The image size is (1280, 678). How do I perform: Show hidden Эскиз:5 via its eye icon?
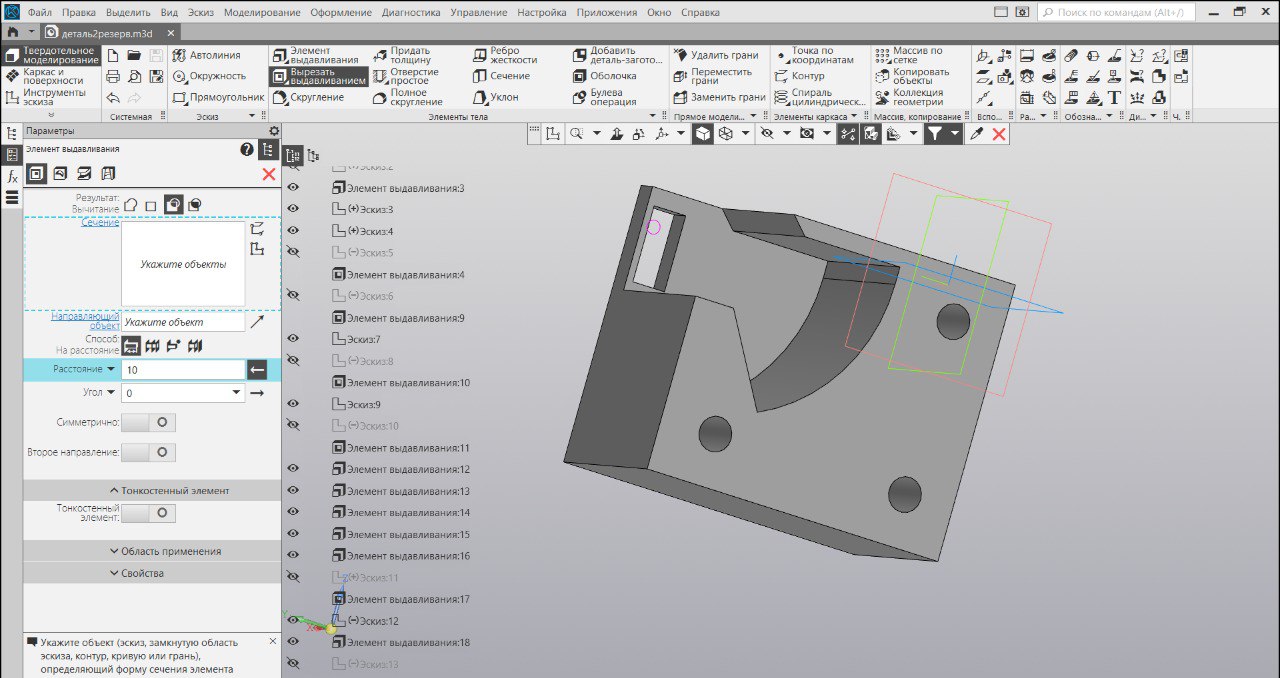click(x=294, y=253)
